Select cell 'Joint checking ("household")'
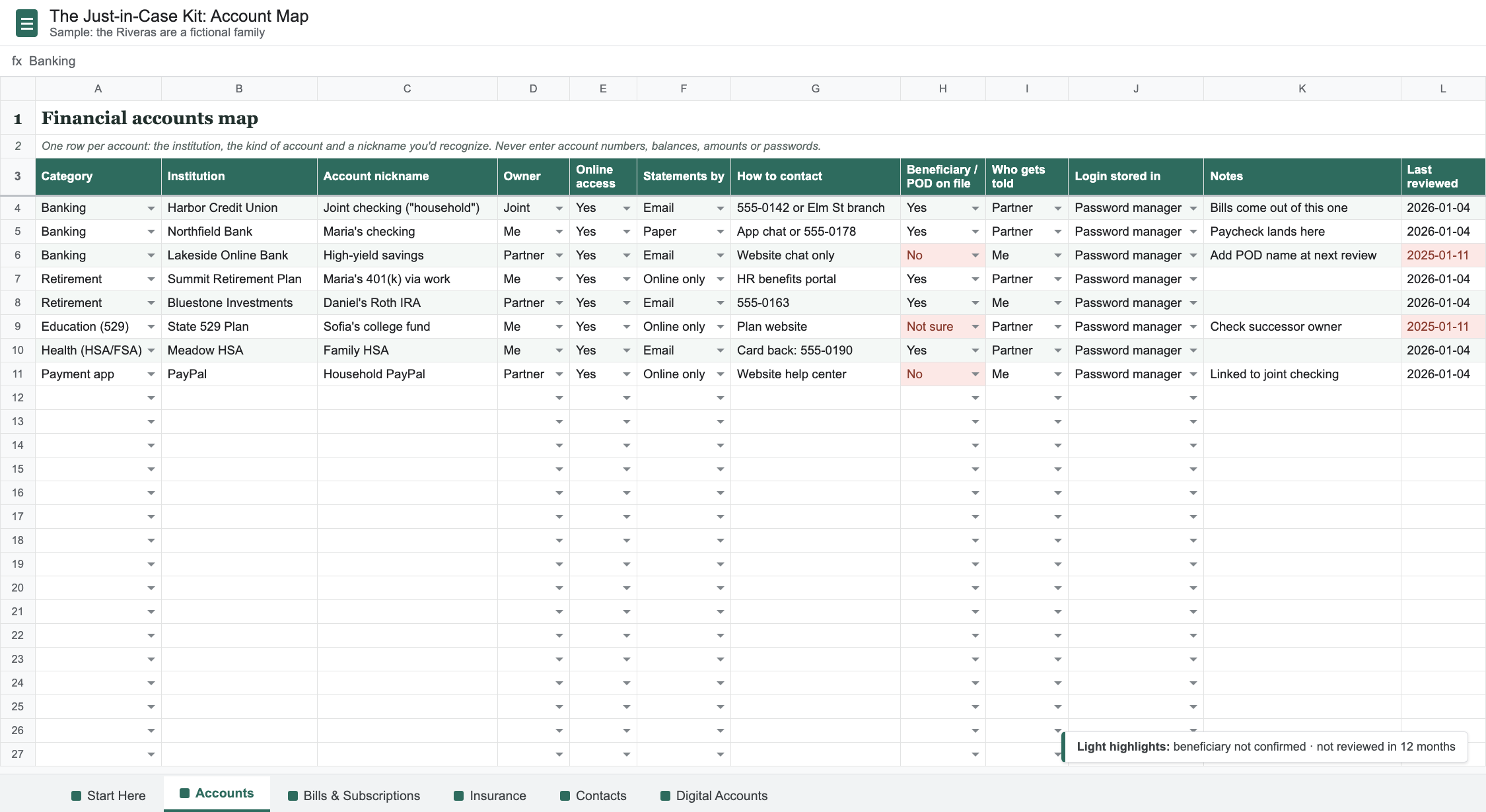 tap(407, 207)
